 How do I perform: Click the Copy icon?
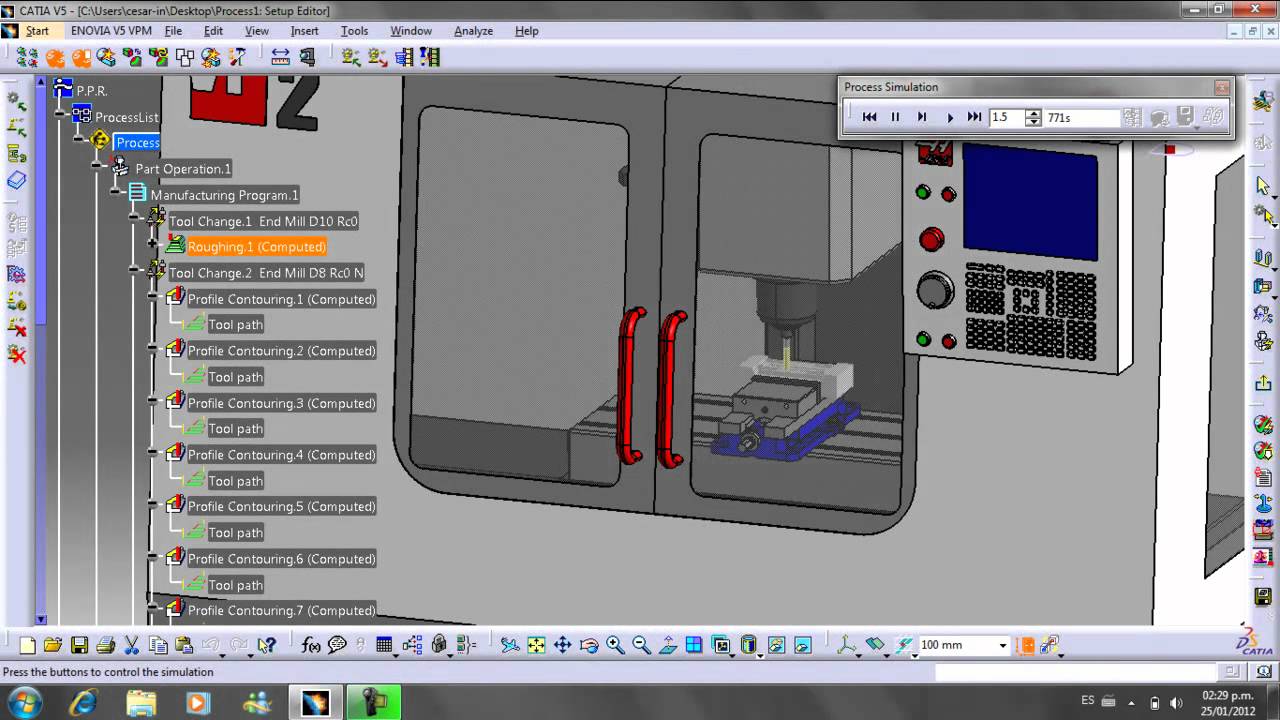[x=157, y=646]
